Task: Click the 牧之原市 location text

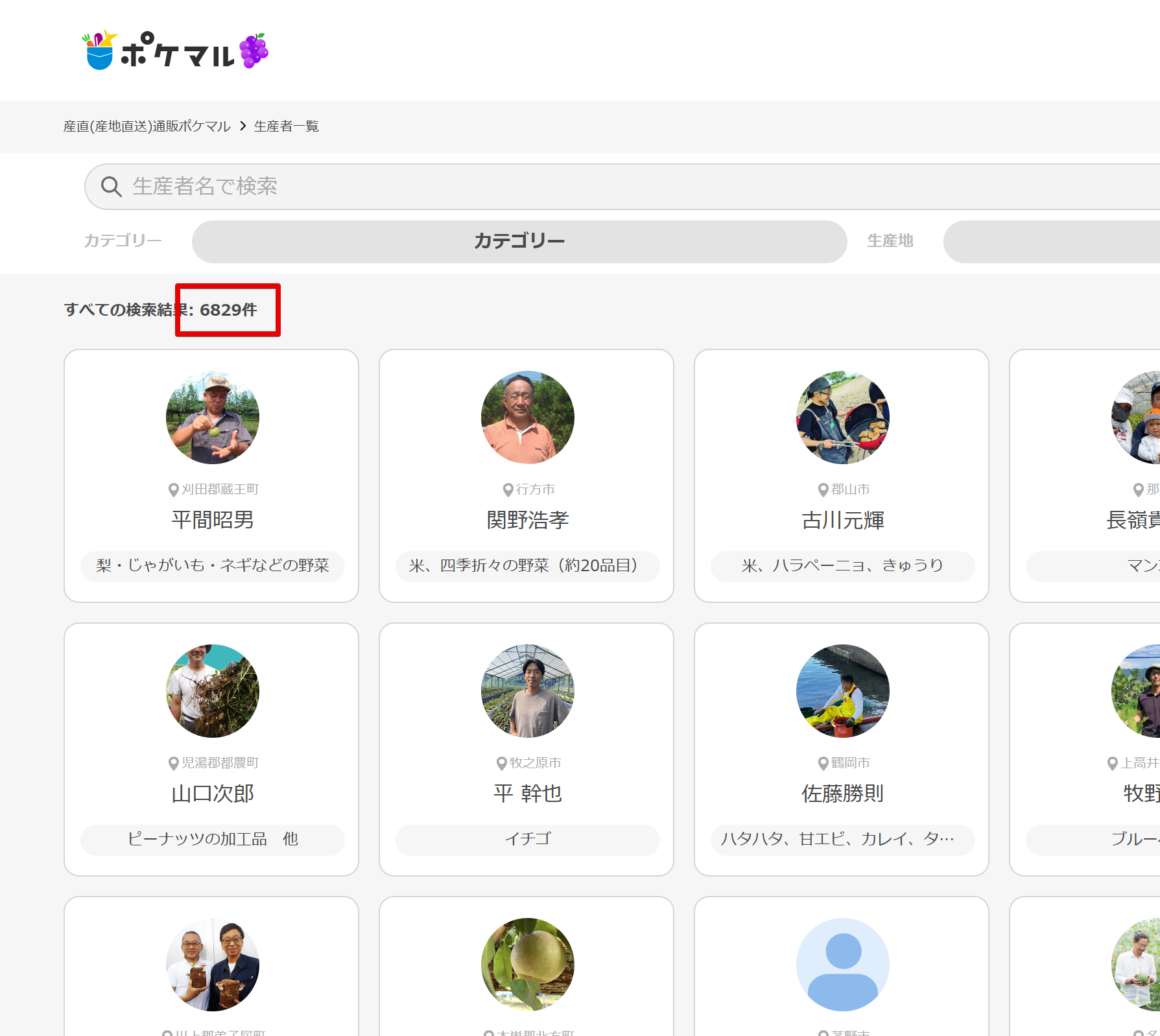Action: (x=536, y=763)
